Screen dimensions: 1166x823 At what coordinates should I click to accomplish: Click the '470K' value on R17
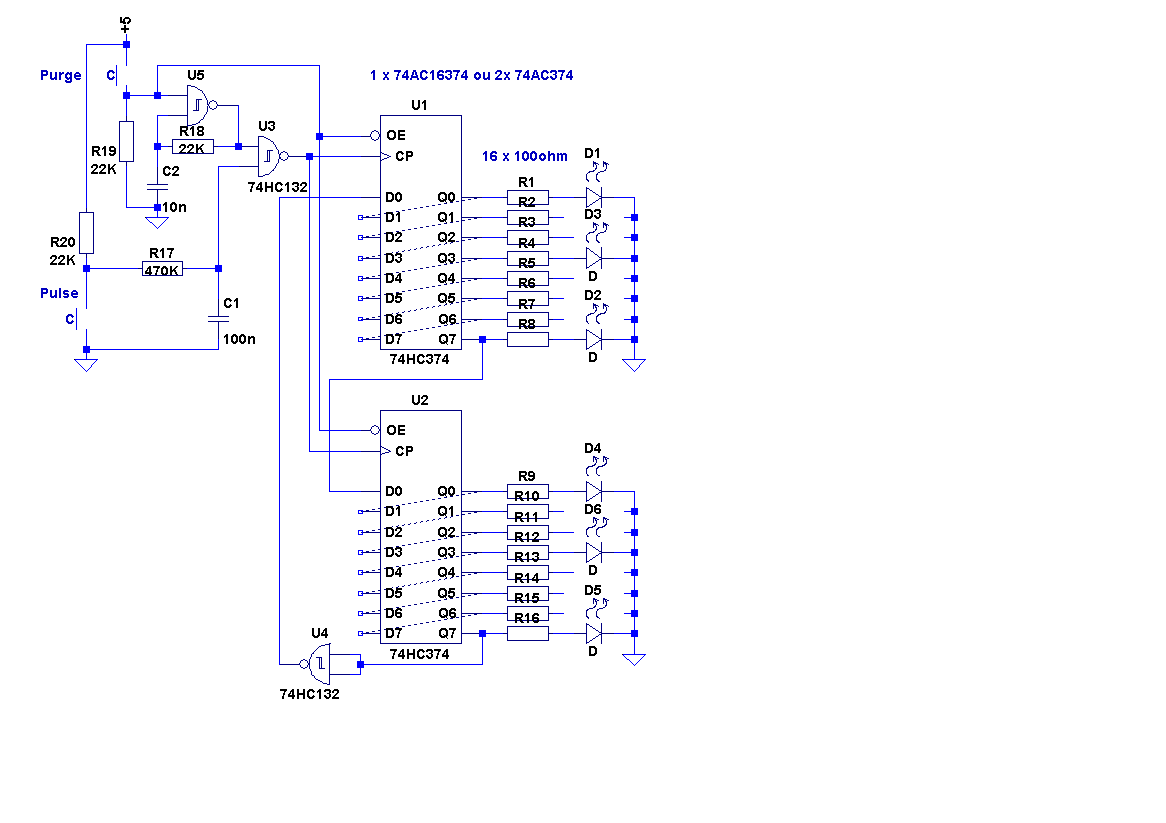point(162,271)
